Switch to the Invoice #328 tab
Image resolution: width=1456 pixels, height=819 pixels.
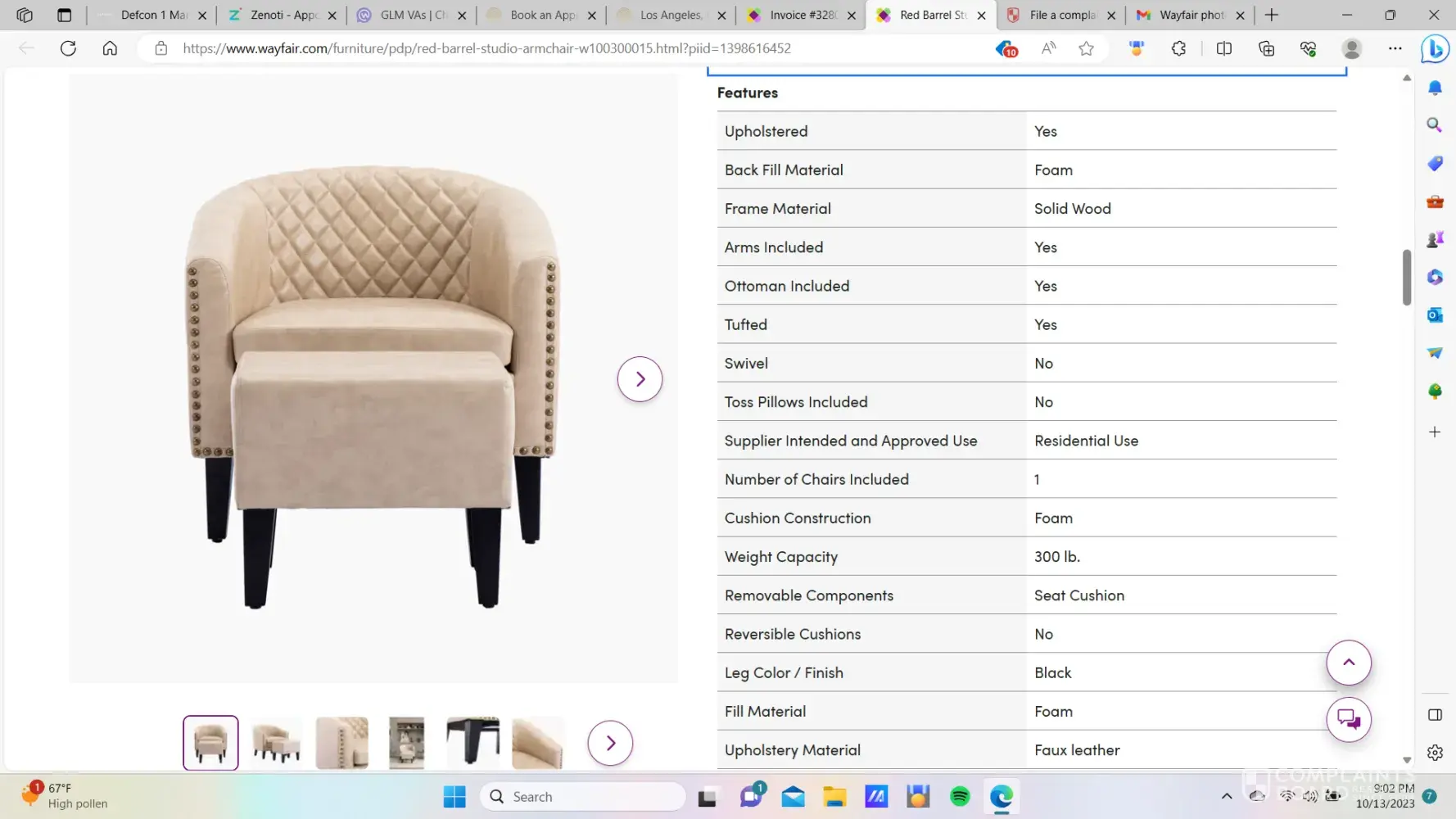tap(802, 15)
